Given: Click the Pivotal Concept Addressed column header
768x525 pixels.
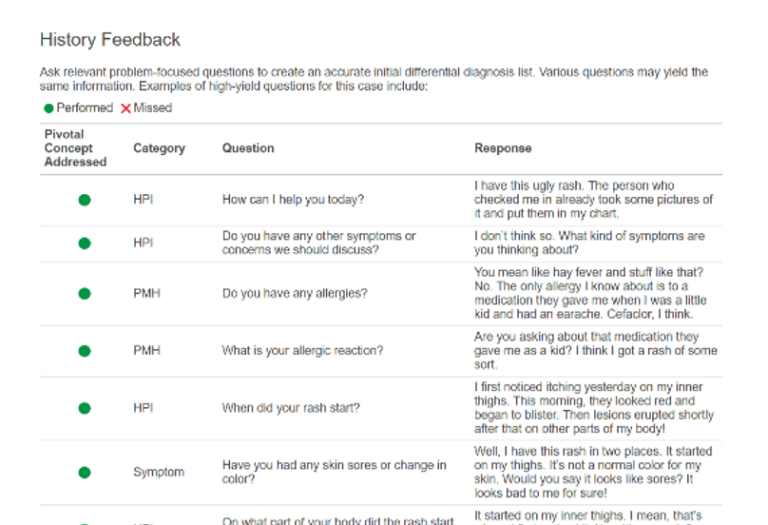Looking at the screenshot, I should pos(75,148).
